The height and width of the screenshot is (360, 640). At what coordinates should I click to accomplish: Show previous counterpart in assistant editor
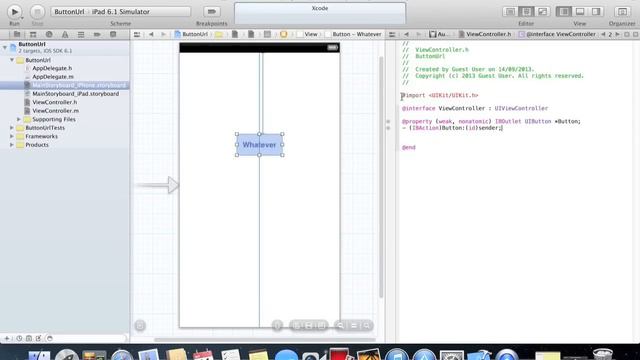(603, 35)
